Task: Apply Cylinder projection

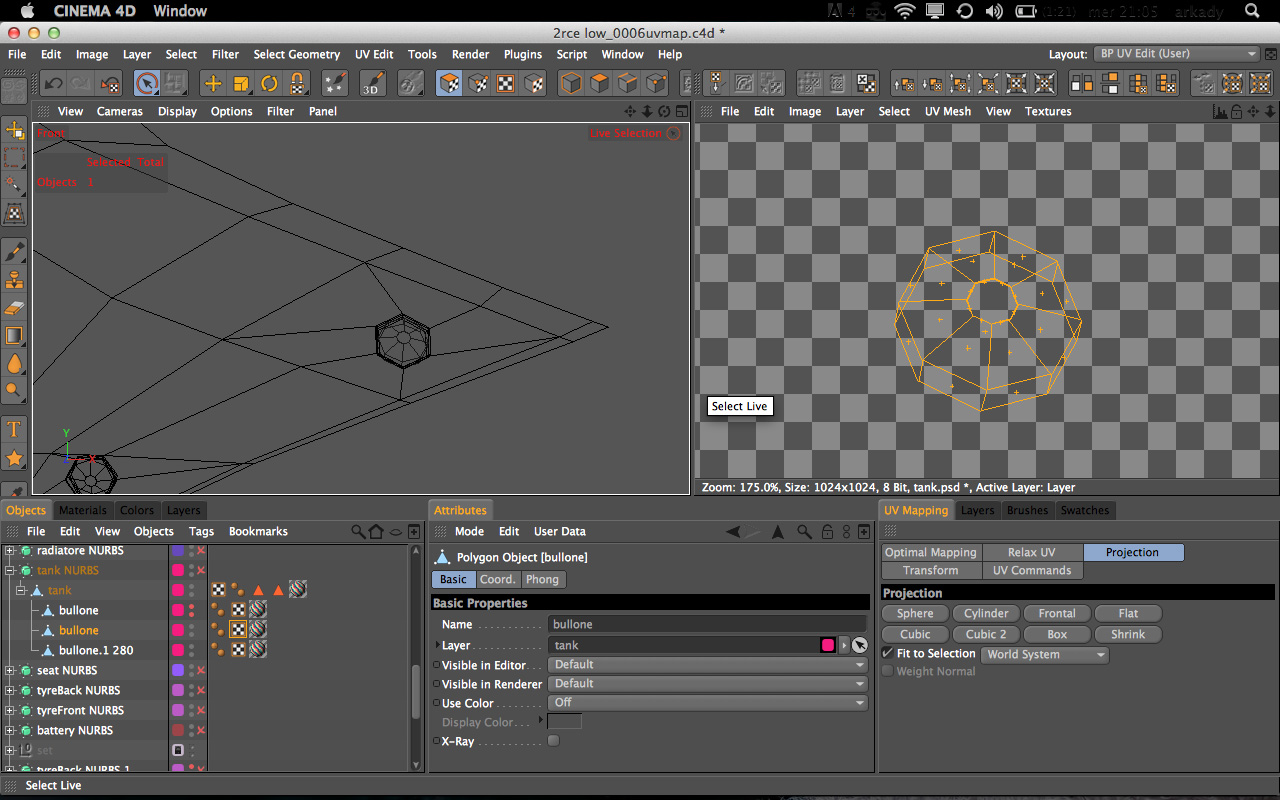Action: [986, 613]
